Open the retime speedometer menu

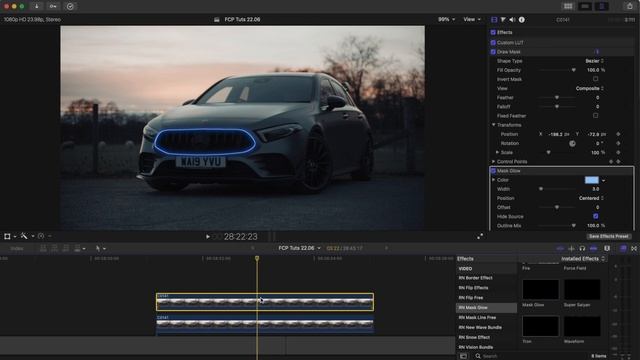[43, 236]
